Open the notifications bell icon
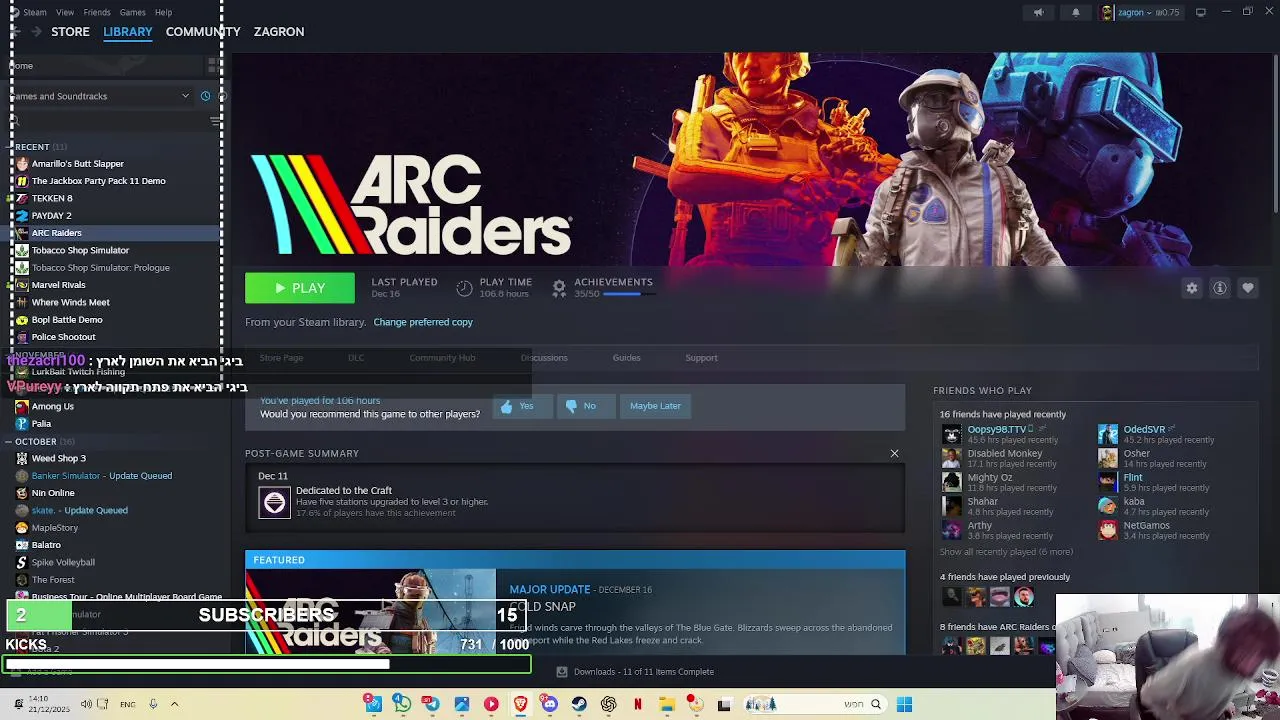Viewport: 1280px width, 720px height. point(1076,13)
